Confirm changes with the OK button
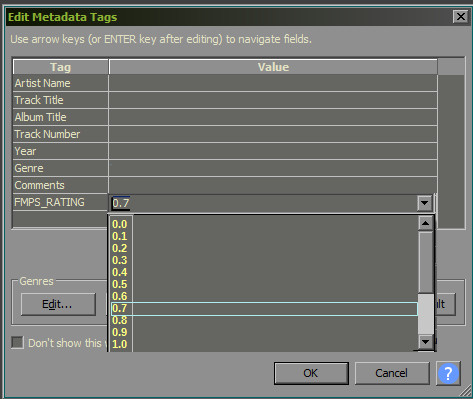Screen dimensions: 473x399 [311, 373]
